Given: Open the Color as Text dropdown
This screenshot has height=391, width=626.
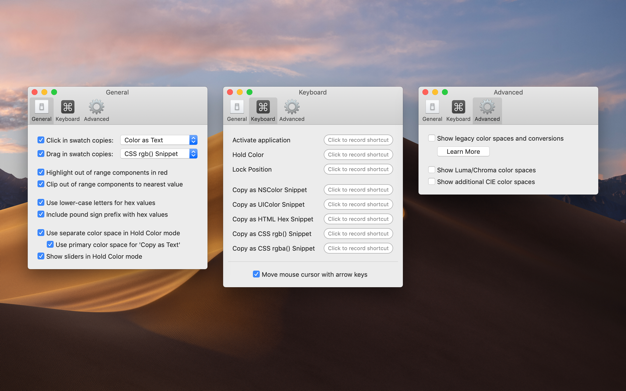Looking at the screenshot, I should point(159,140).
